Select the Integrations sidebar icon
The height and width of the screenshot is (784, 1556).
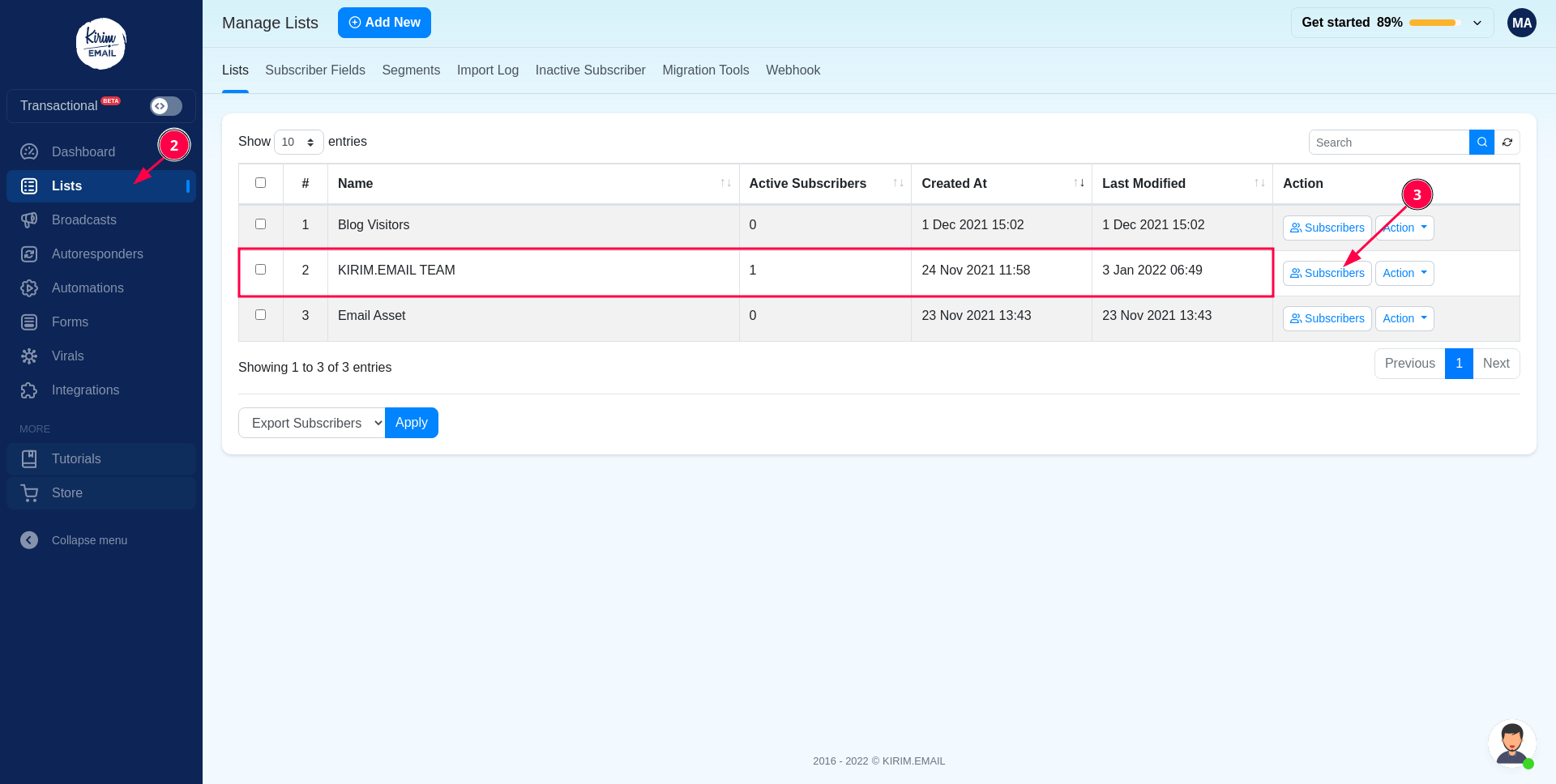pyautogui.click(x=29, y=390)
